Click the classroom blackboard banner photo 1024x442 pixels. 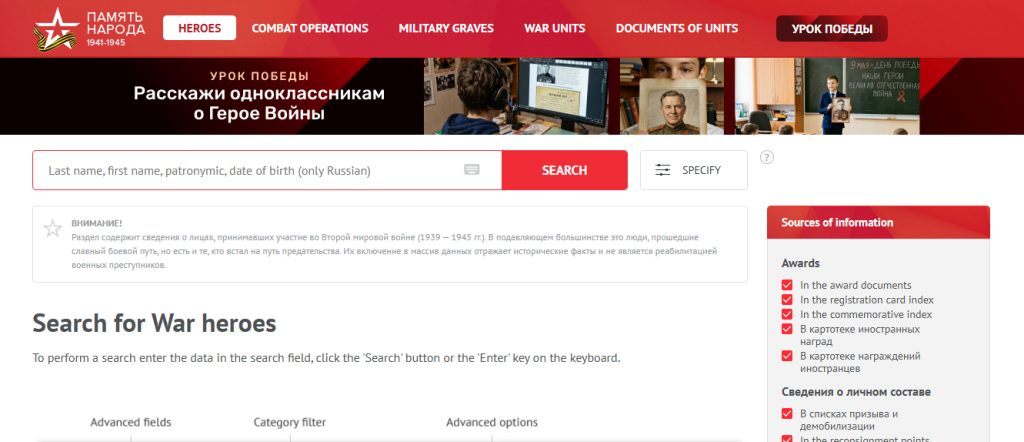[x=827, y=96]
